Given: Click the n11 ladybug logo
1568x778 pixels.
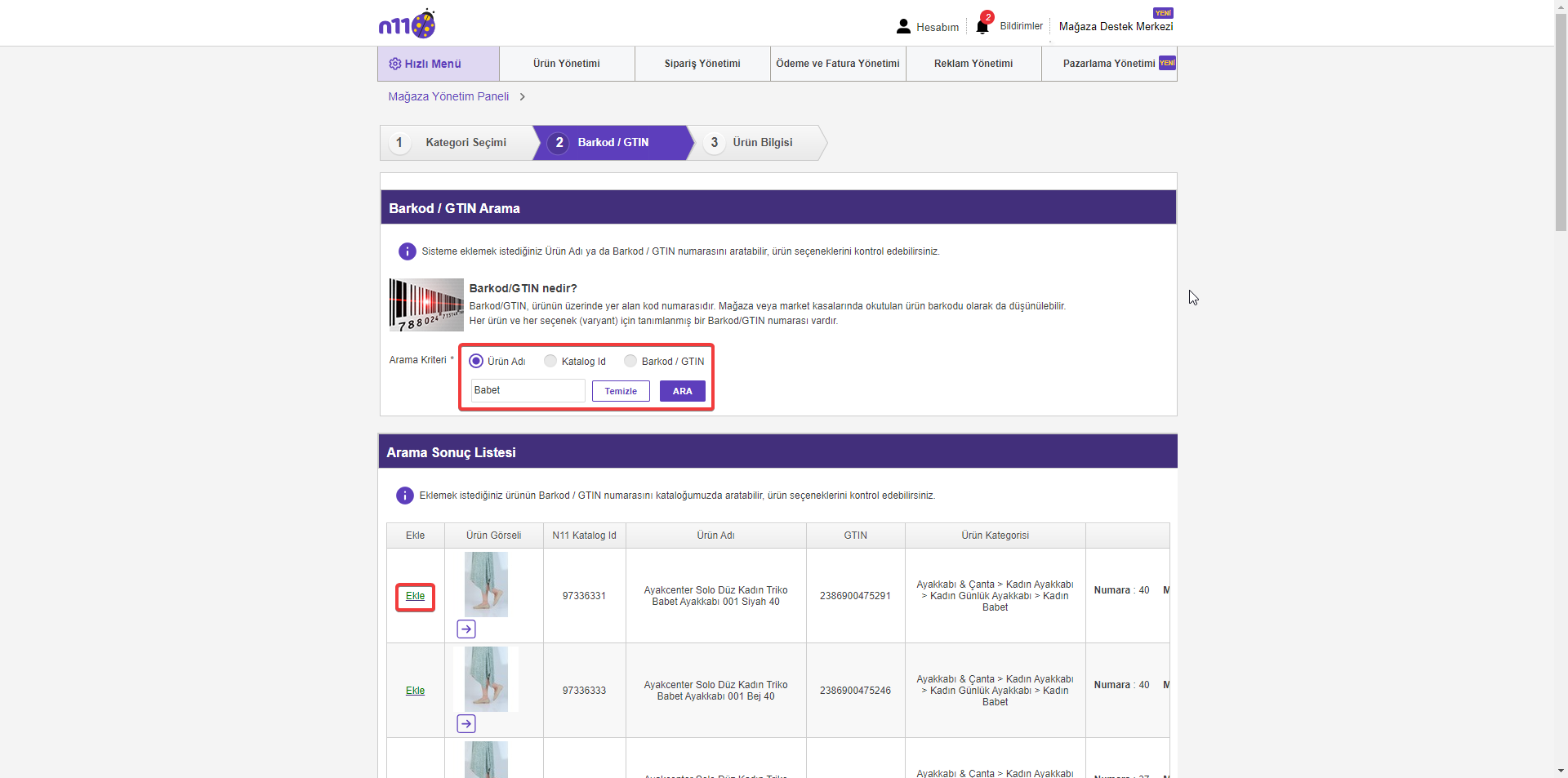Looking at the screenshot, I should coord(407,24).
